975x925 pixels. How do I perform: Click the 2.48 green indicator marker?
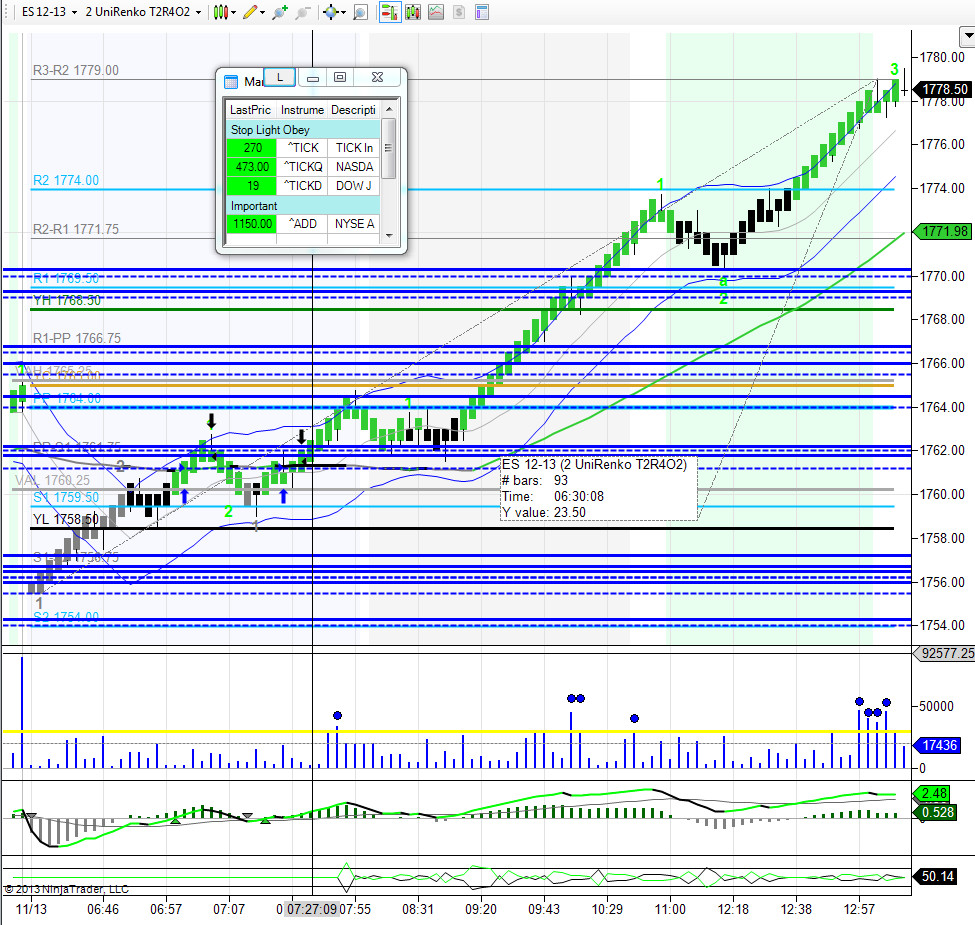933,793
